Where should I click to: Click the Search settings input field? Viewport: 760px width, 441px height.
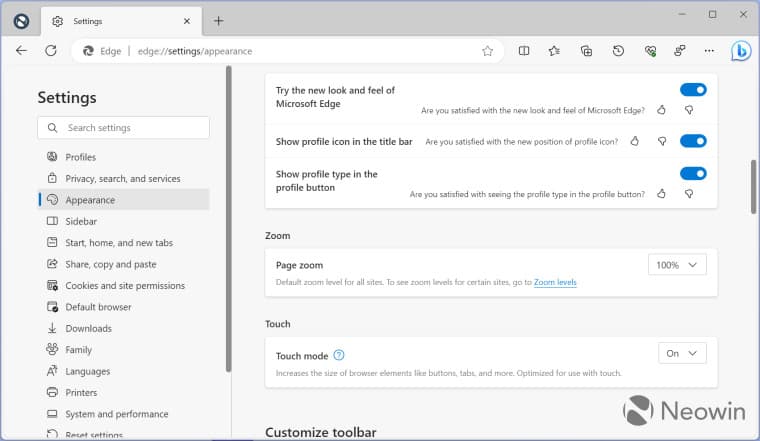click(123, 128)
